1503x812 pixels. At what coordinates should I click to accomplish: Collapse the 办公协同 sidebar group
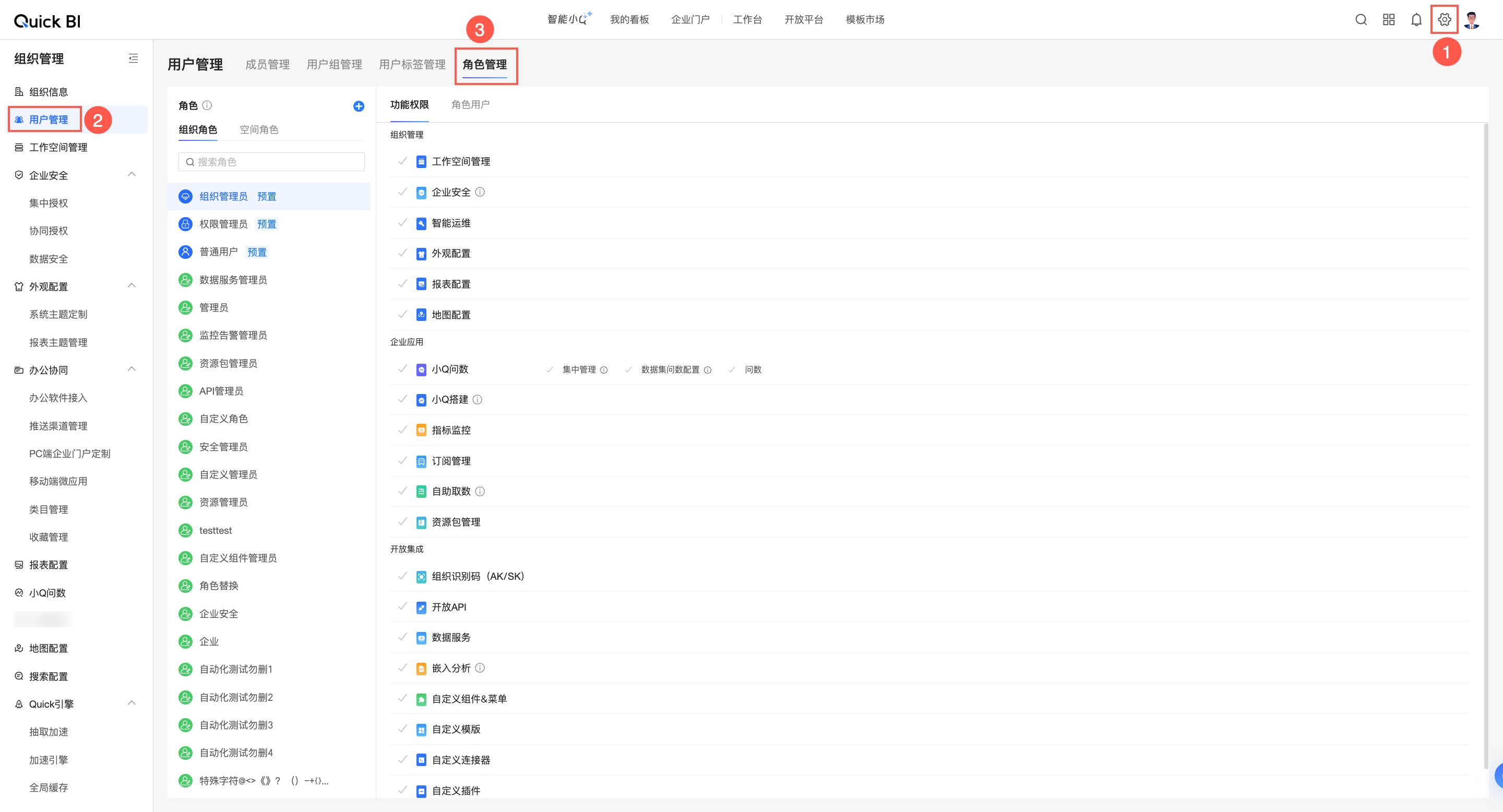(x=132, y=369)
